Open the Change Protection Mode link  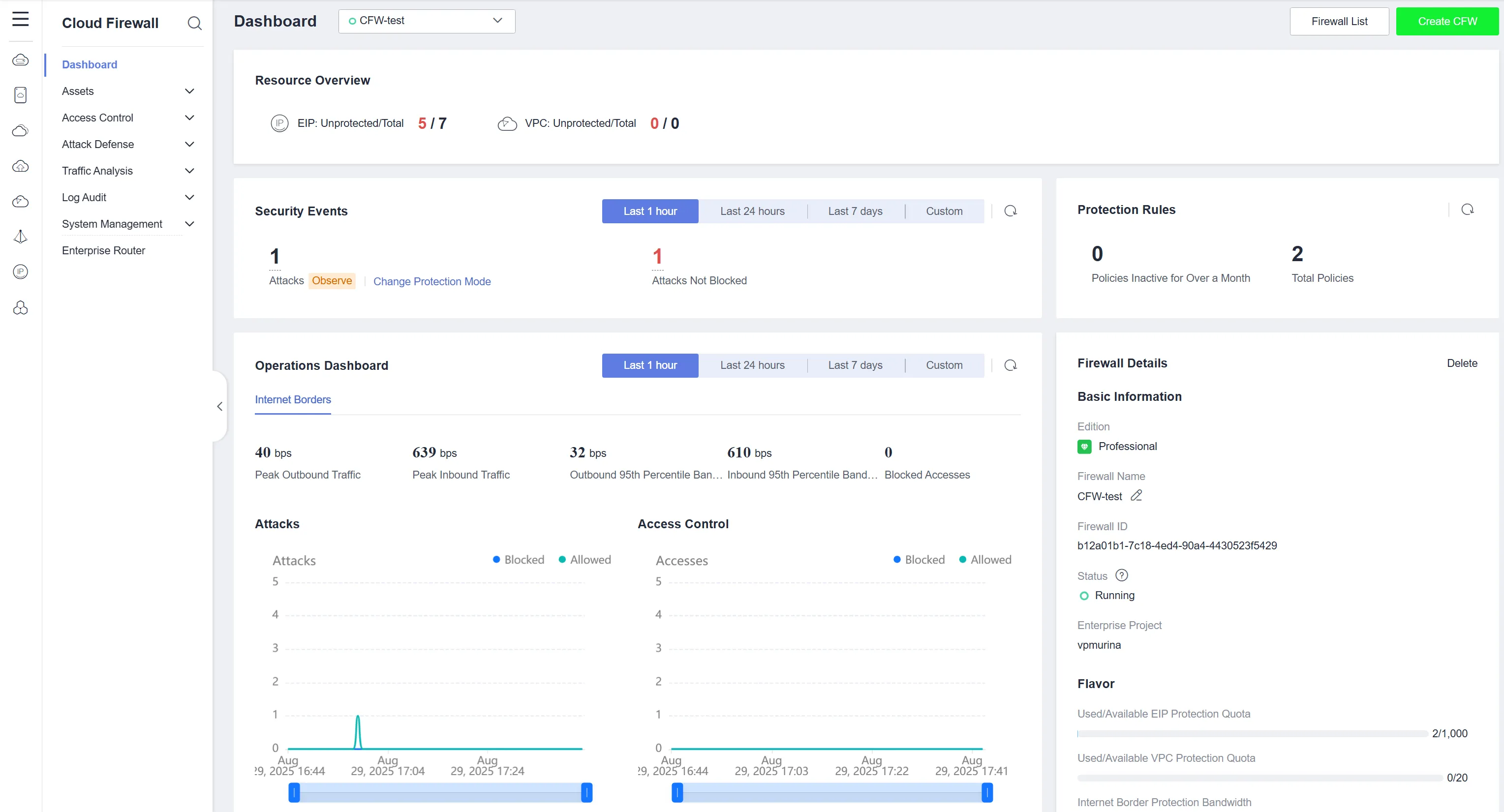tap(431, 281)
